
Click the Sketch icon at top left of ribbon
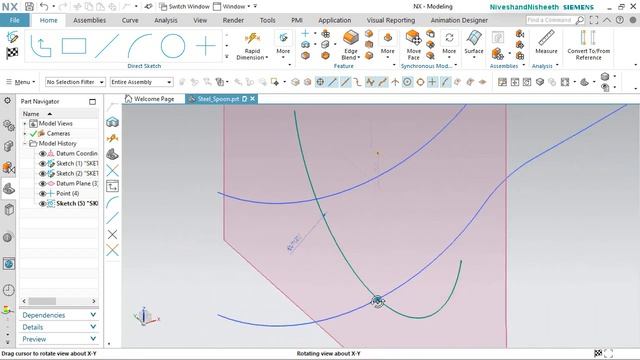tap(12, 38)
